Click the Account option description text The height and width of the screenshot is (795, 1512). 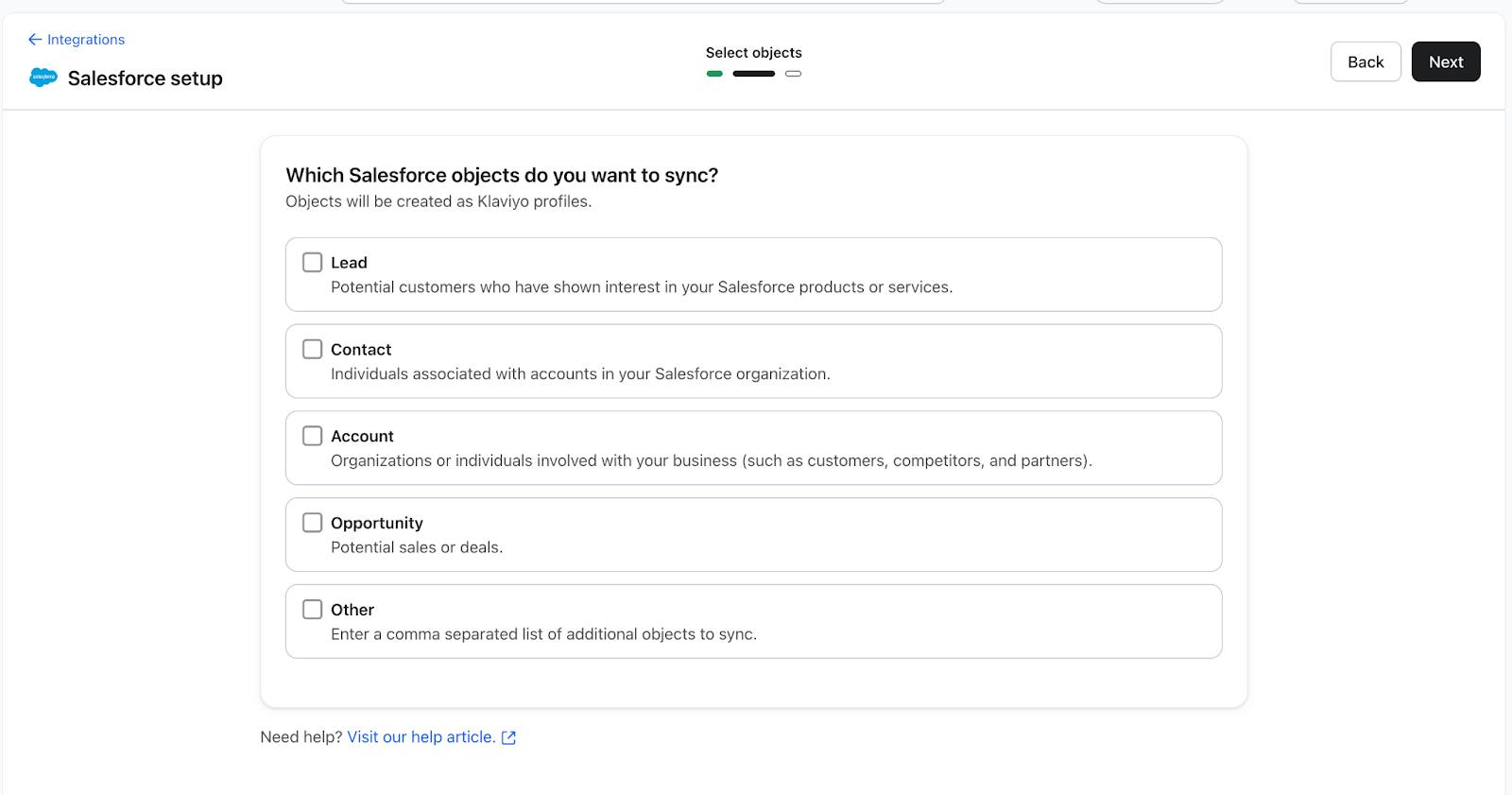click(x=711, y=461)
